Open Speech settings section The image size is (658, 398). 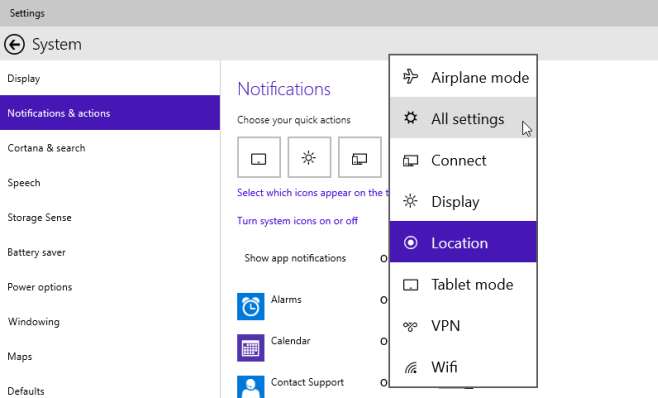110,183
